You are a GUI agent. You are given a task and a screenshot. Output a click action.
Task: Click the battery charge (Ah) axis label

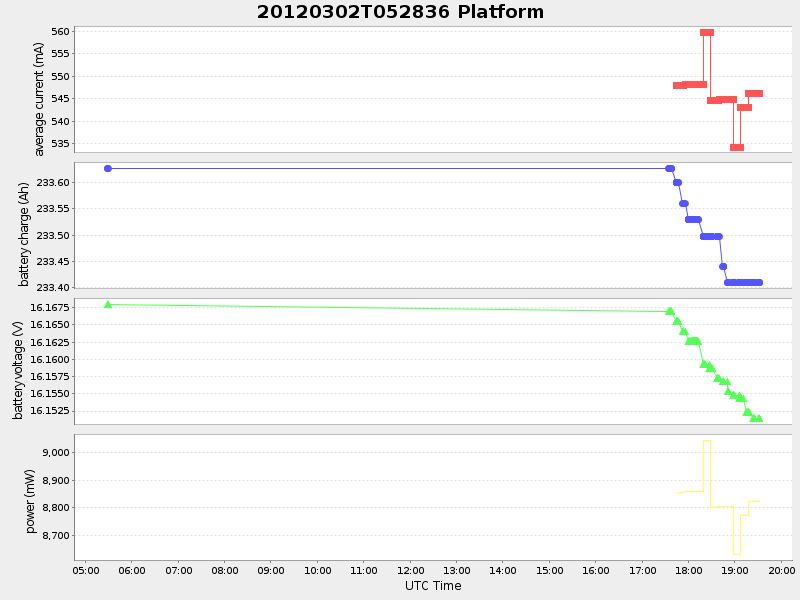tap(22, 227)
